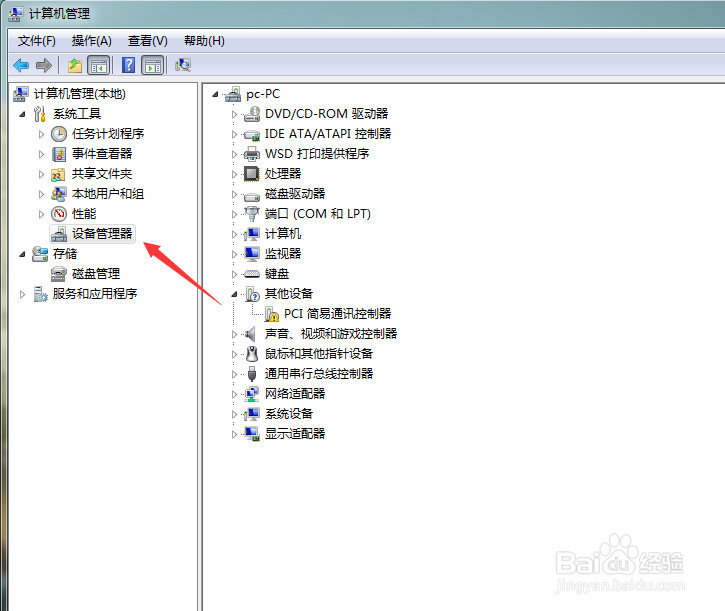The width and height of the screenshot is (725, 611).
Task: Select 磁盘管理 under 存储
Action: tap(96, 274)
